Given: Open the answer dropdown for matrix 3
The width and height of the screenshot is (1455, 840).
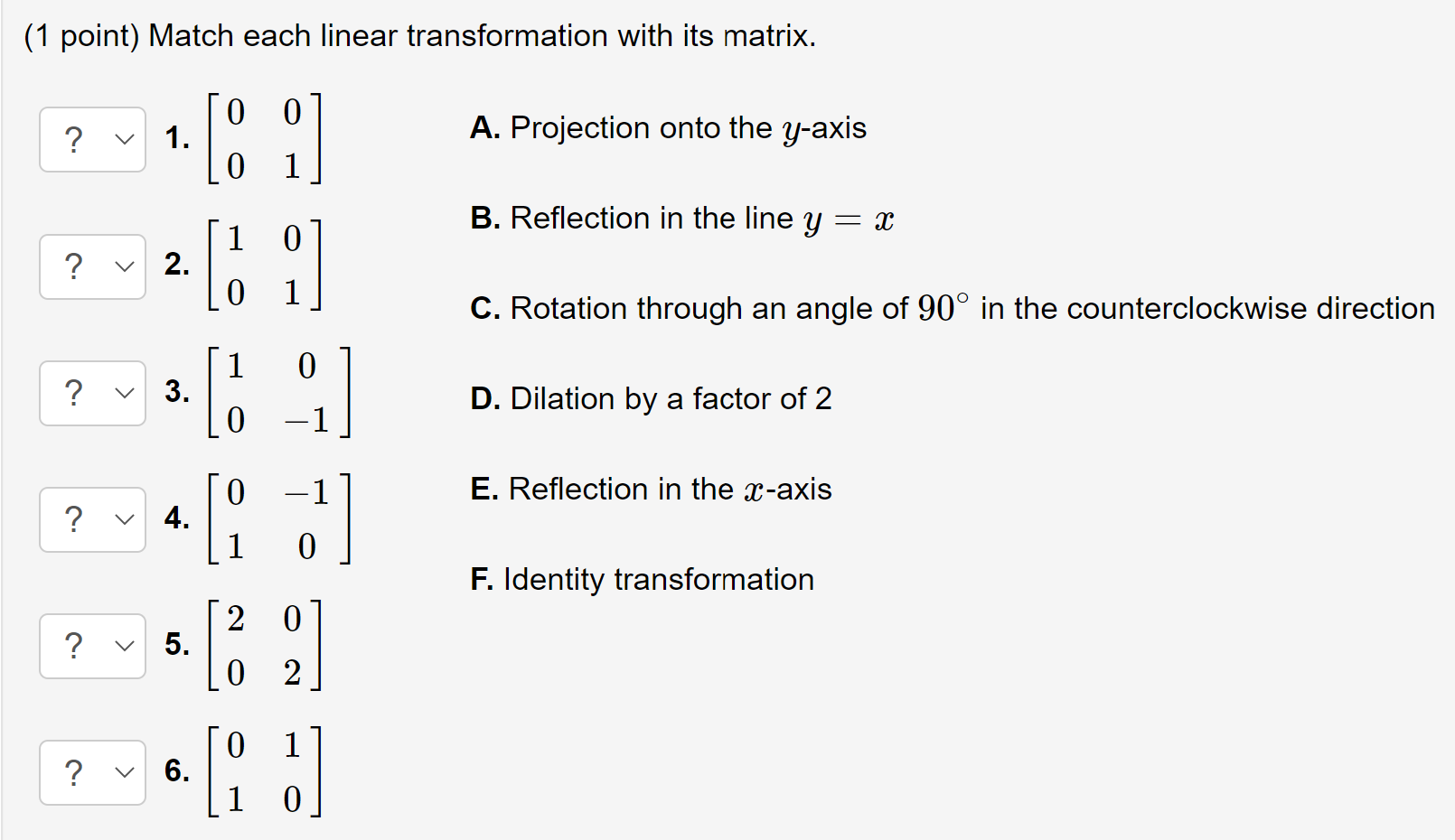Looking at the screenshot, I should point(91,392).
